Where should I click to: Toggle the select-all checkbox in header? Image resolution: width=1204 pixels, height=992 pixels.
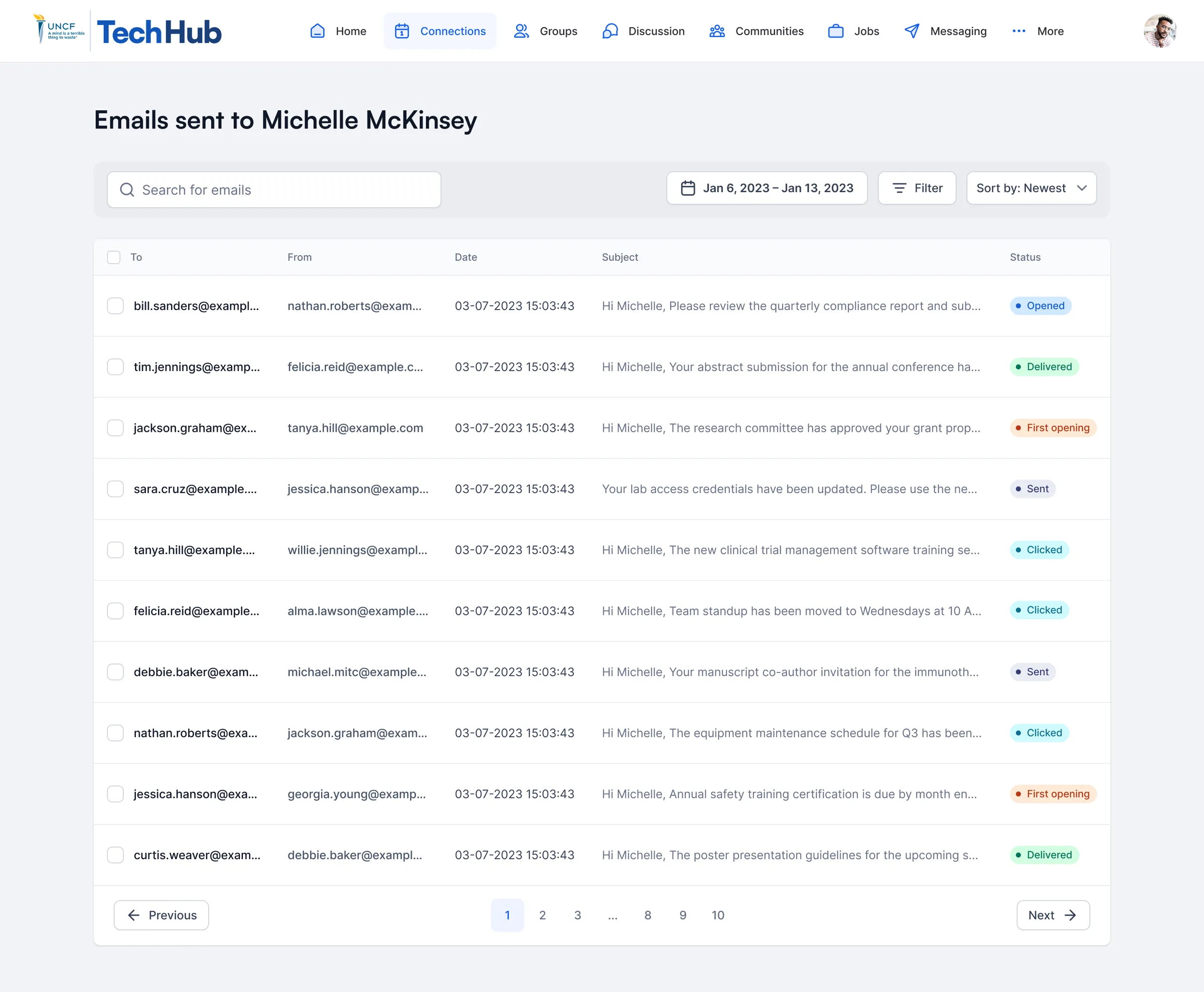[114, 257]
